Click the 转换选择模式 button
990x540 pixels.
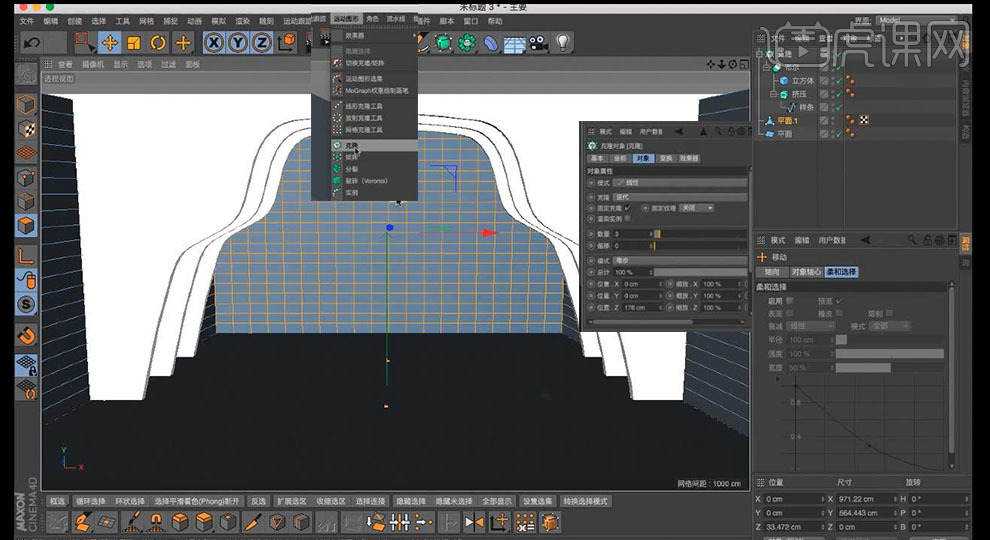(x=585, y=501)
